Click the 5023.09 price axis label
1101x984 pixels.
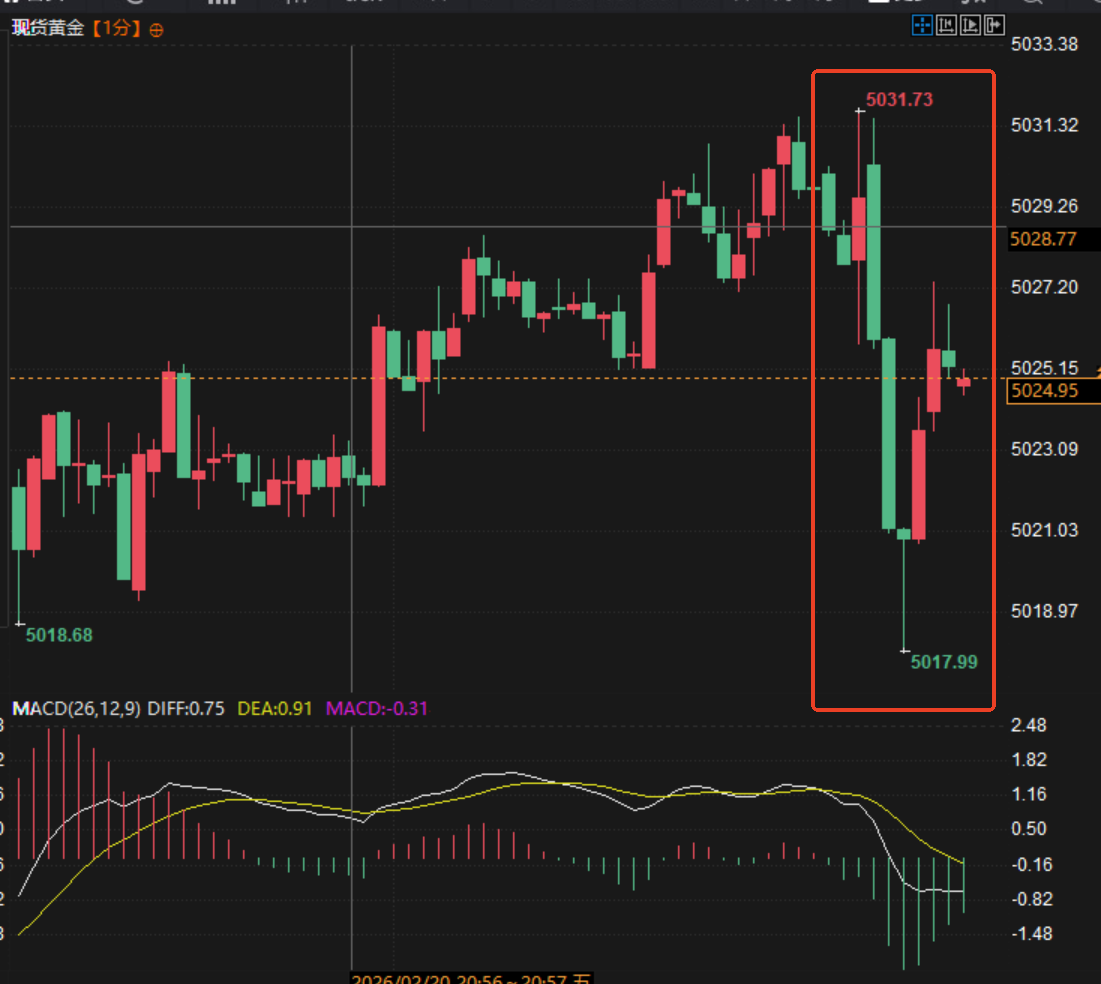click(1044, 449)
